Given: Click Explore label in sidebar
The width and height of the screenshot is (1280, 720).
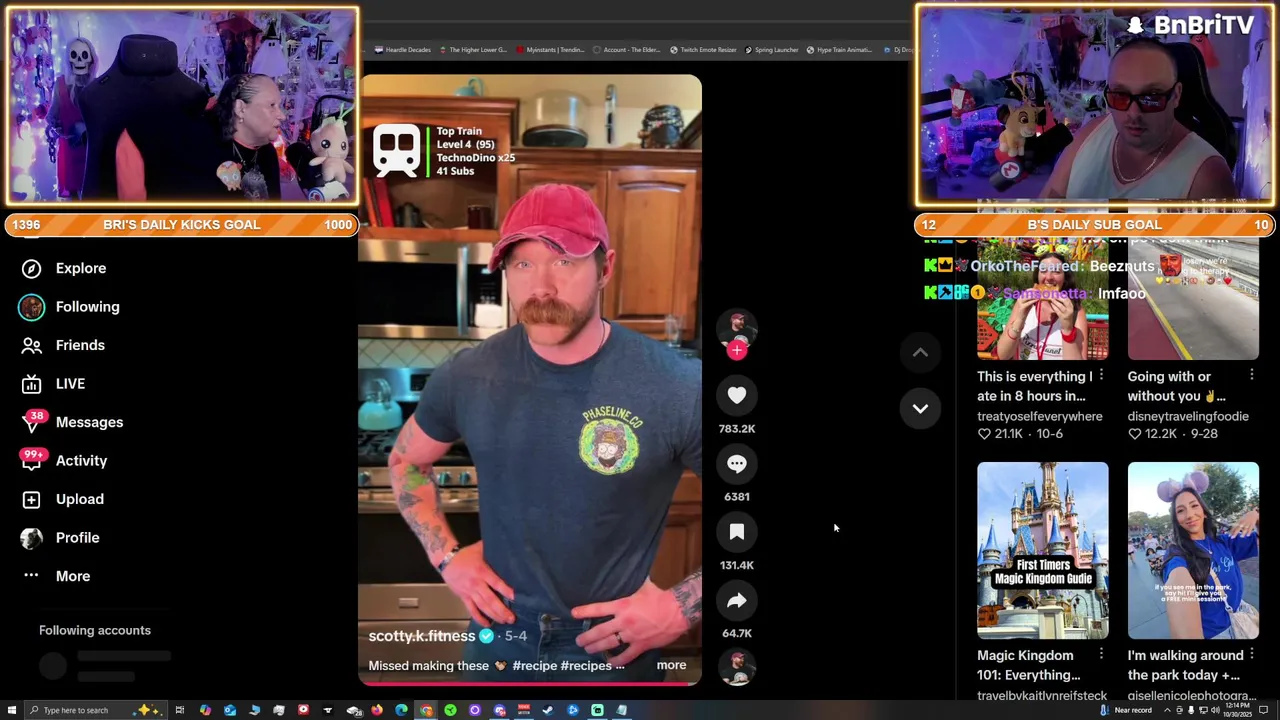Looking at the screenshot, I should [x=81, y=268].
